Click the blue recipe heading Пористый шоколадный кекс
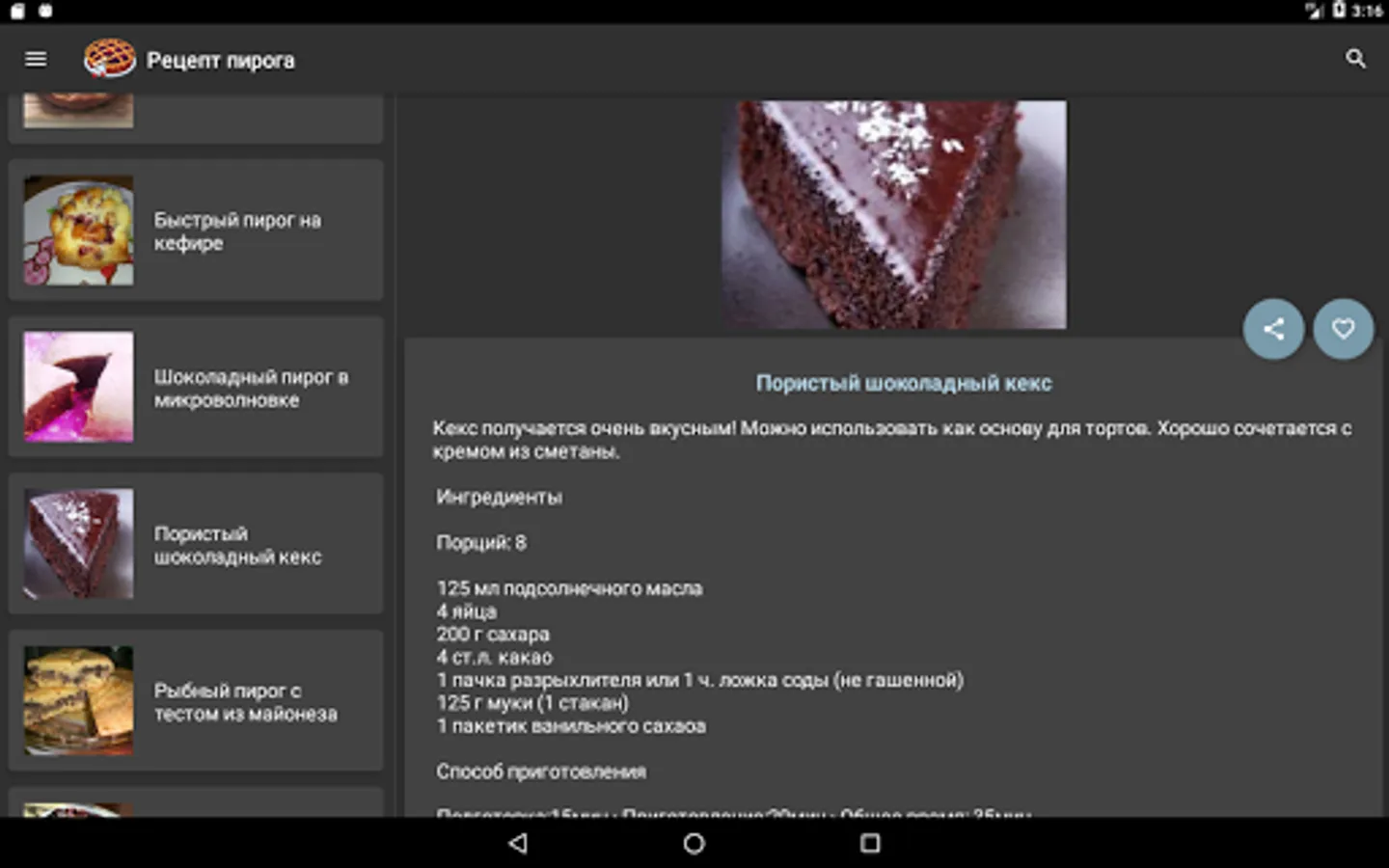 tap(904, 383)
